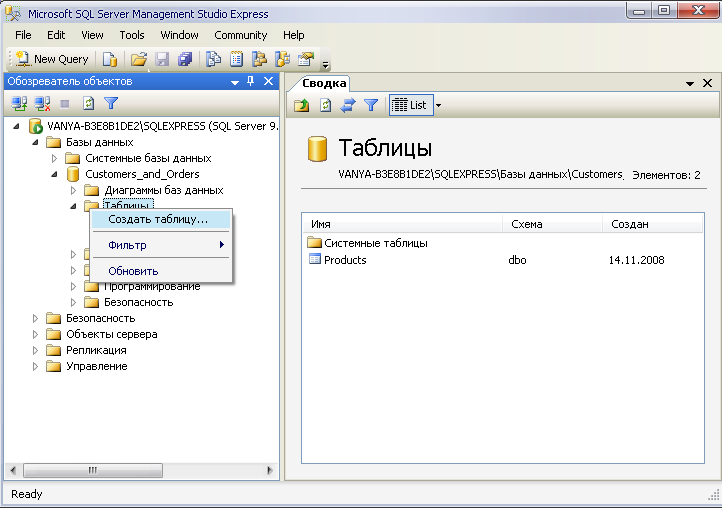Close the Обозреватель объектов panel
The height and width of the screenshot is (510, 722).
point(268,81)
